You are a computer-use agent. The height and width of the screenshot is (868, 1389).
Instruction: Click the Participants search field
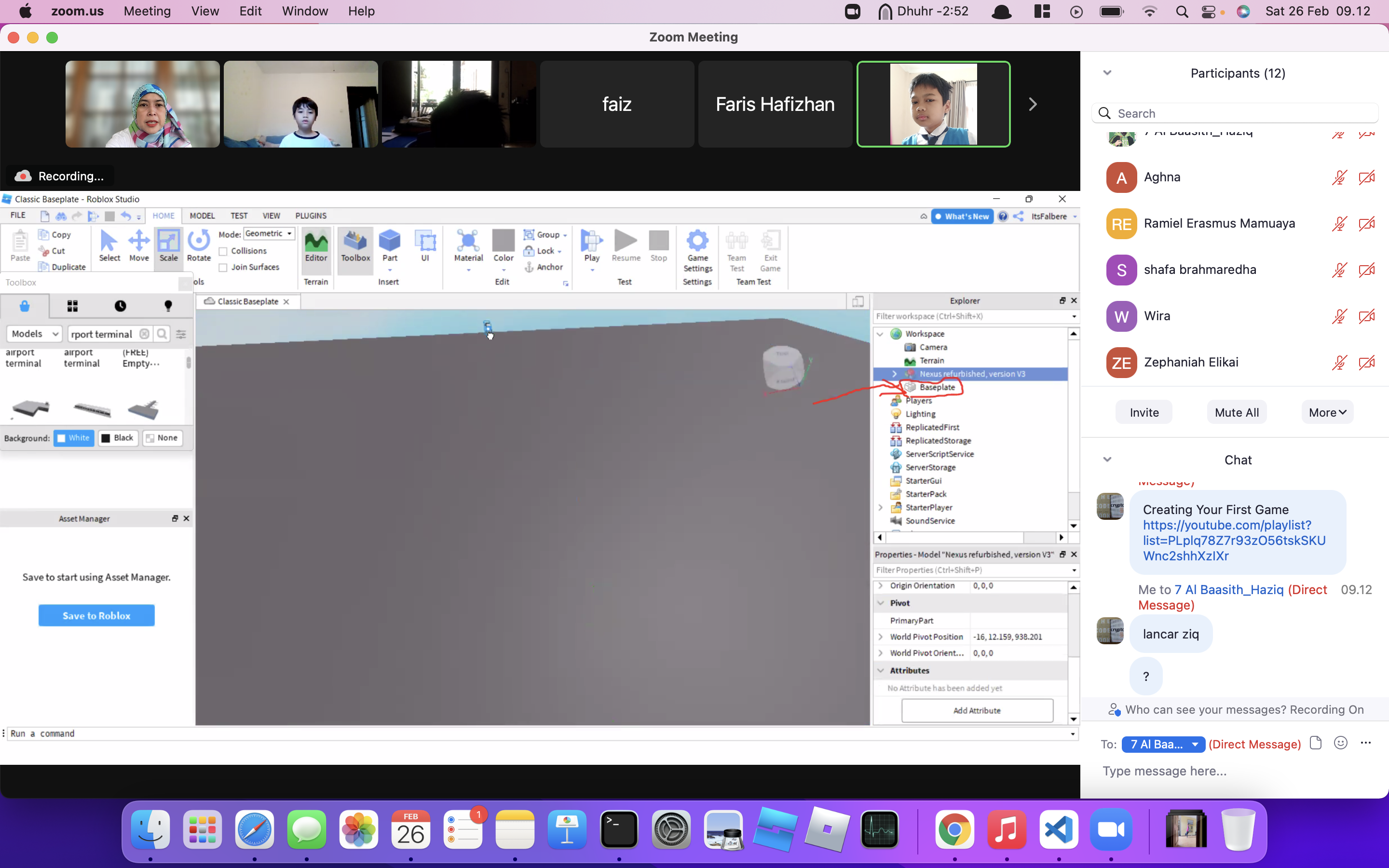tap(1235, 113)
